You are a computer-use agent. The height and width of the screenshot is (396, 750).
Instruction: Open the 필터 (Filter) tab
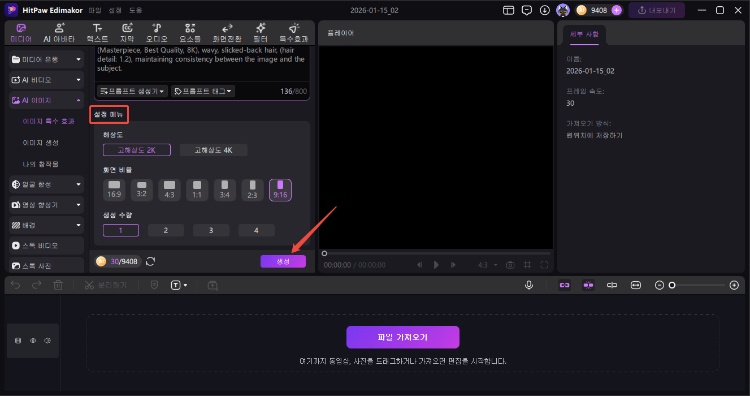(x=261, y=33)
